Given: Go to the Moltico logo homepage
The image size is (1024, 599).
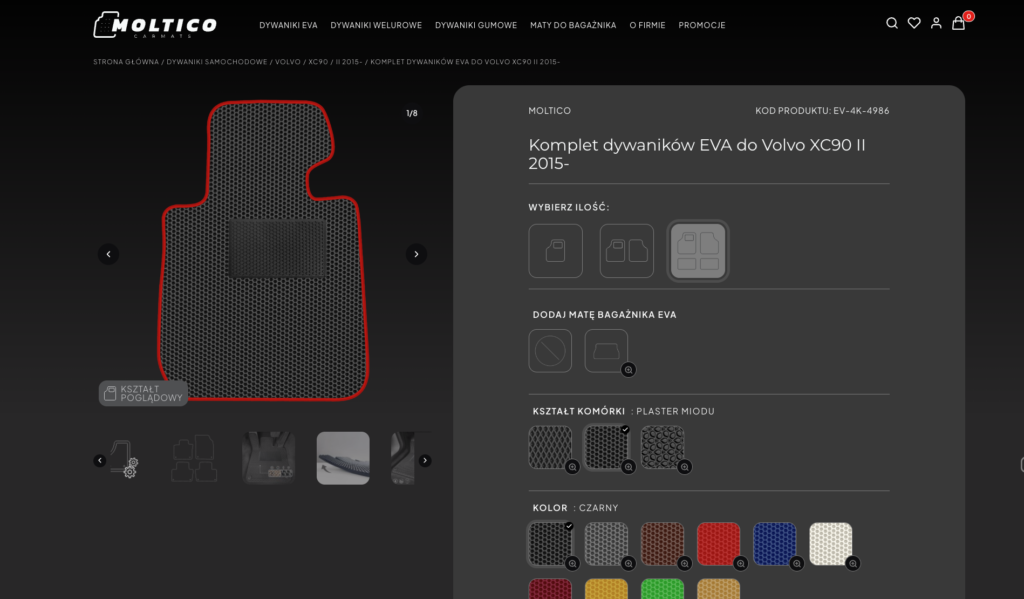Looking at the screenshot, I should [155, 25].
